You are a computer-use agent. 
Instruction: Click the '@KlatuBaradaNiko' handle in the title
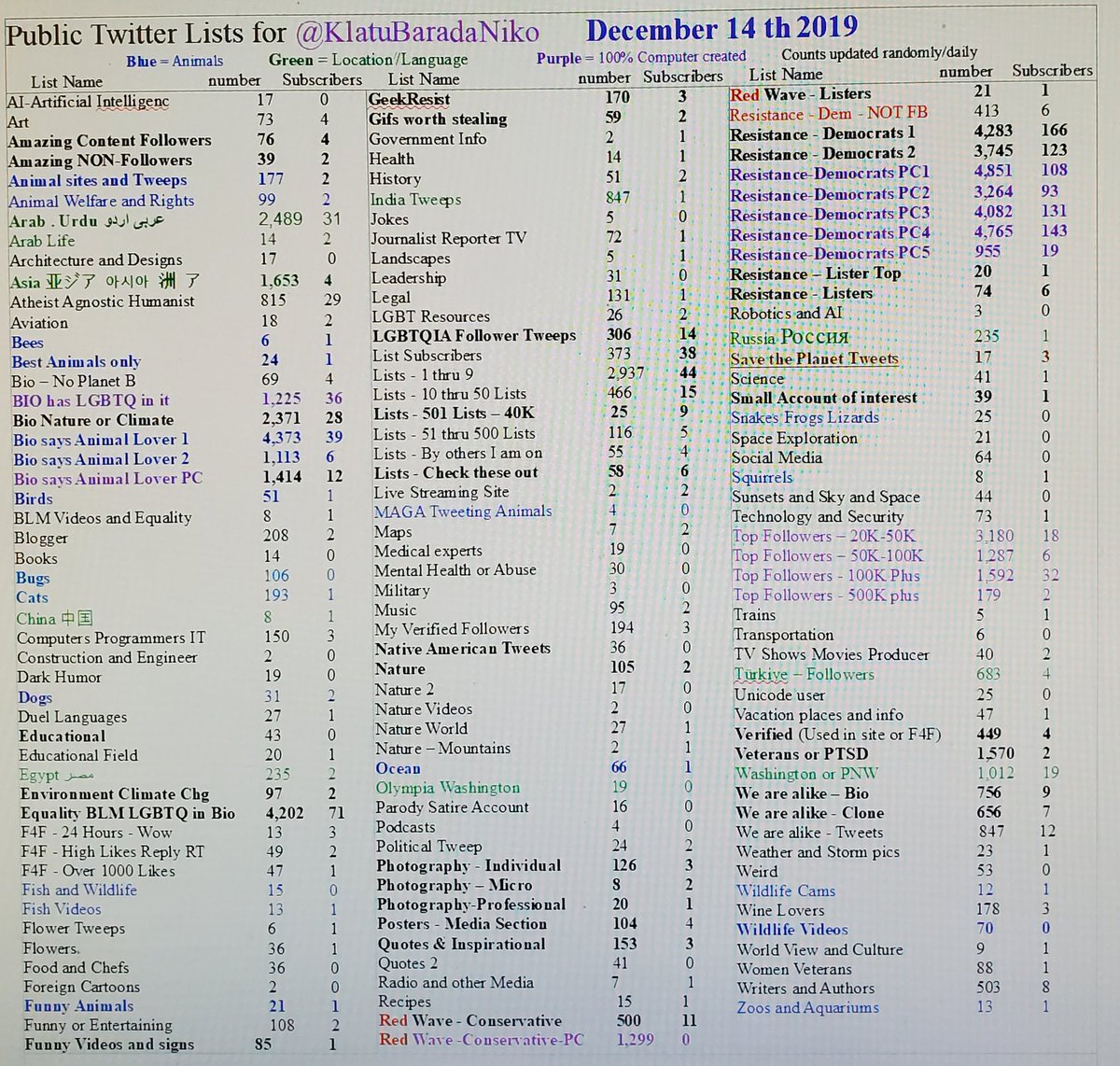[417, 33]
